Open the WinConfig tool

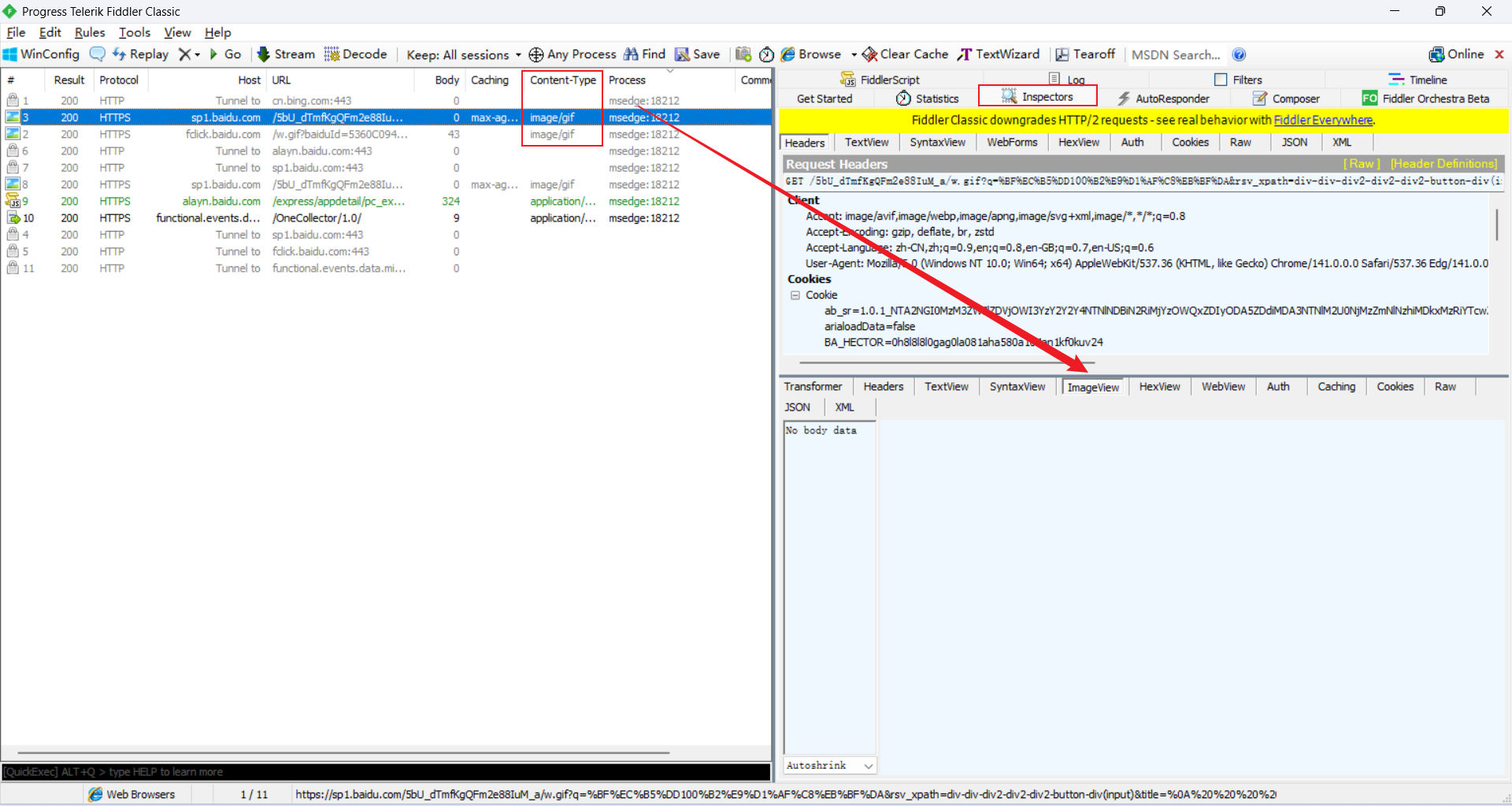click(x=42, y=54)
